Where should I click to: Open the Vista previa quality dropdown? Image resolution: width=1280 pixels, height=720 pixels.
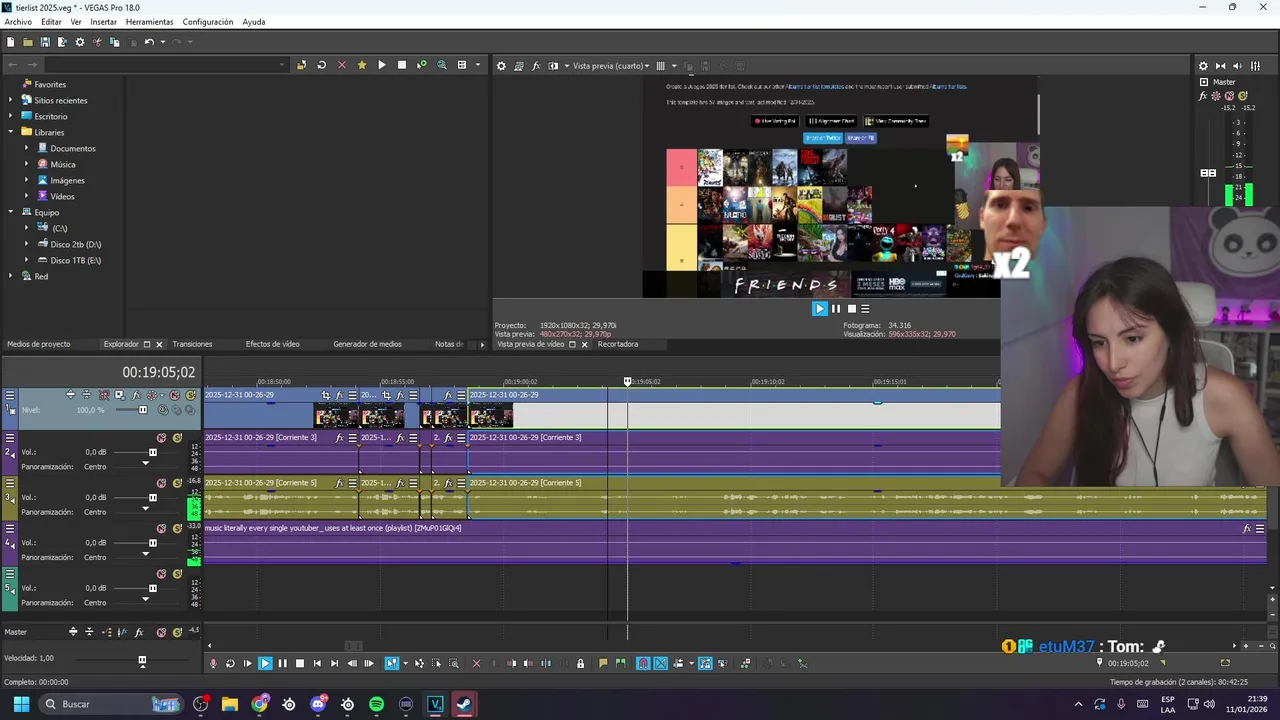pyautogui.click(x=609, y=66)
